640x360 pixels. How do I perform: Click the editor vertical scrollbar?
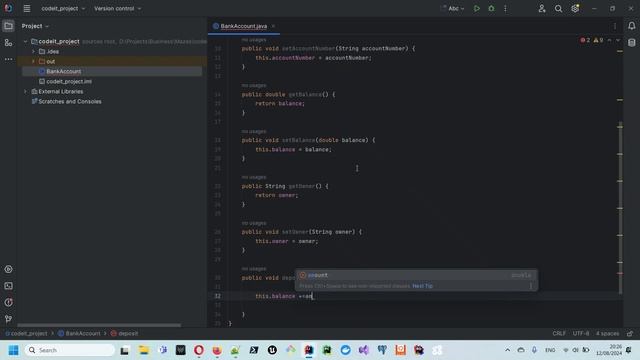pos(620,208)
